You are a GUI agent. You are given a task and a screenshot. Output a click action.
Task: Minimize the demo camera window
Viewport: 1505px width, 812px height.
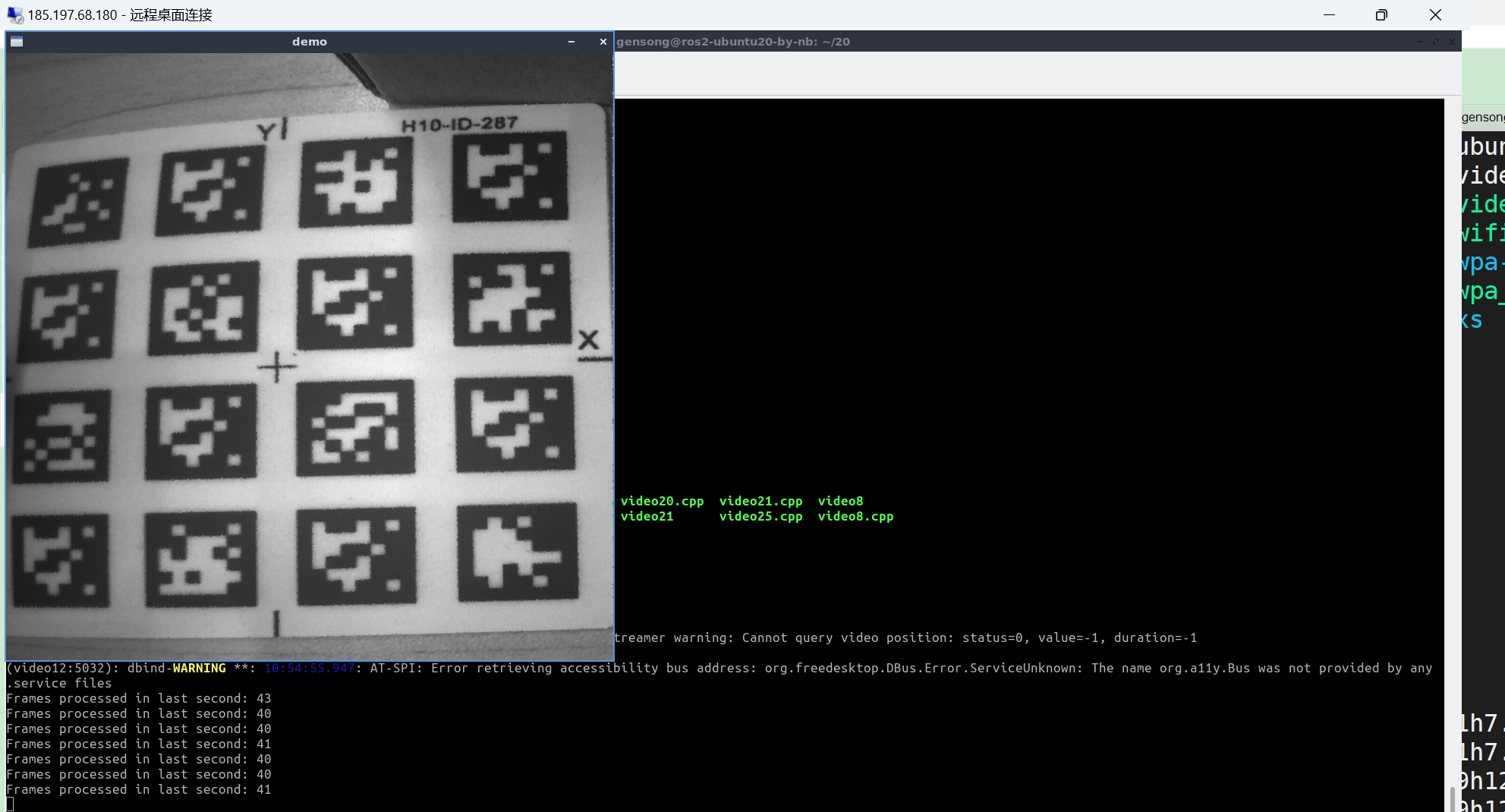coord(571,42)
